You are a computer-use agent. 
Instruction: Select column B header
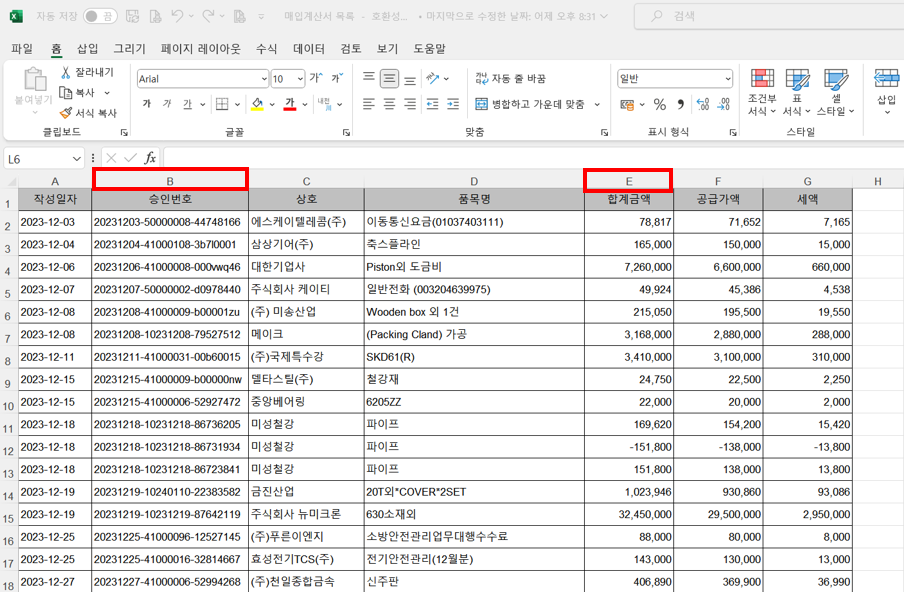[170, 181]
